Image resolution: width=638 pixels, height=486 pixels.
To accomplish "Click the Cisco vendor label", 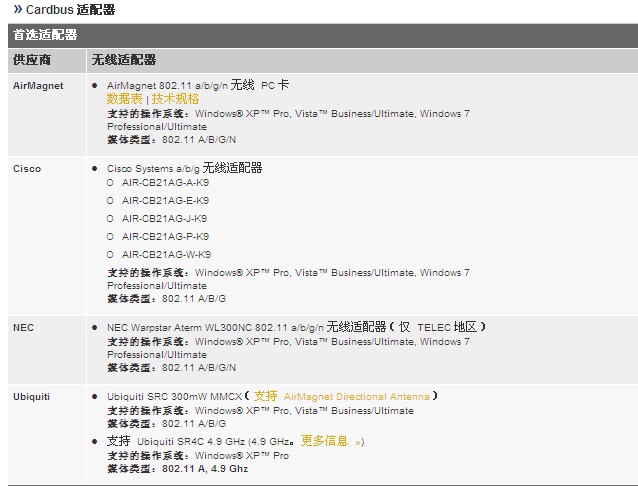I will tap(27, 169).
